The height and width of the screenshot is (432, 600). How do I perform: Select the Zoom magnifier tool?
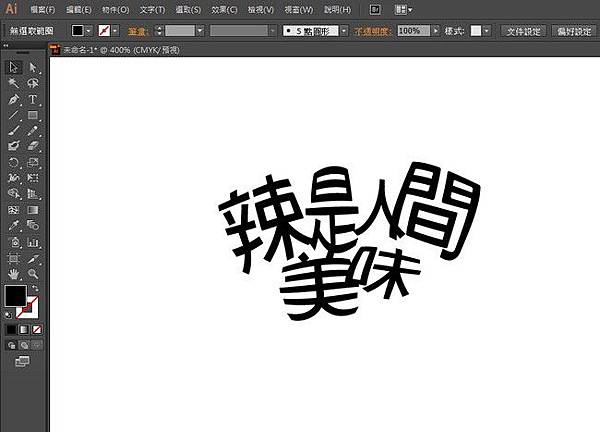(33, 274)
